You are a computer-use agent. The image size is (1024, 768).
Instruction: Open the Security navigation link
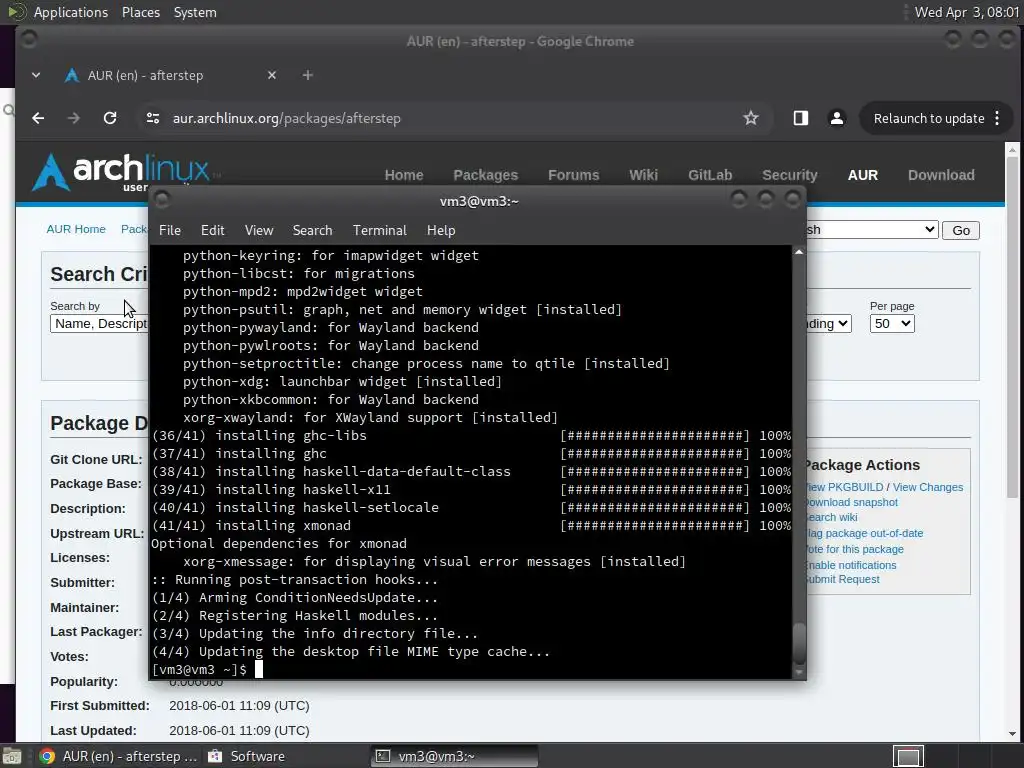pos(790,175)
